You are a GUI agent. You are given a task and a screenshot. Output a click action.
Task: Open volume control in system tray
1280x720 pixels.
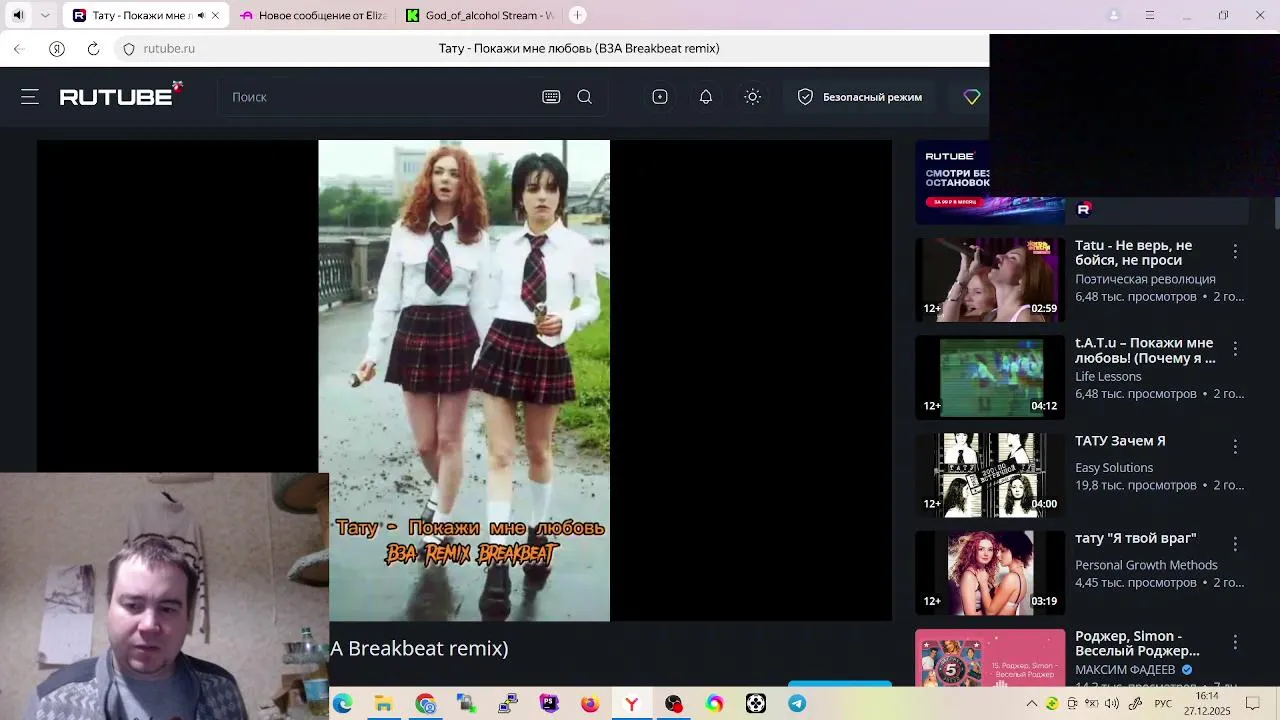point(1112,704)
